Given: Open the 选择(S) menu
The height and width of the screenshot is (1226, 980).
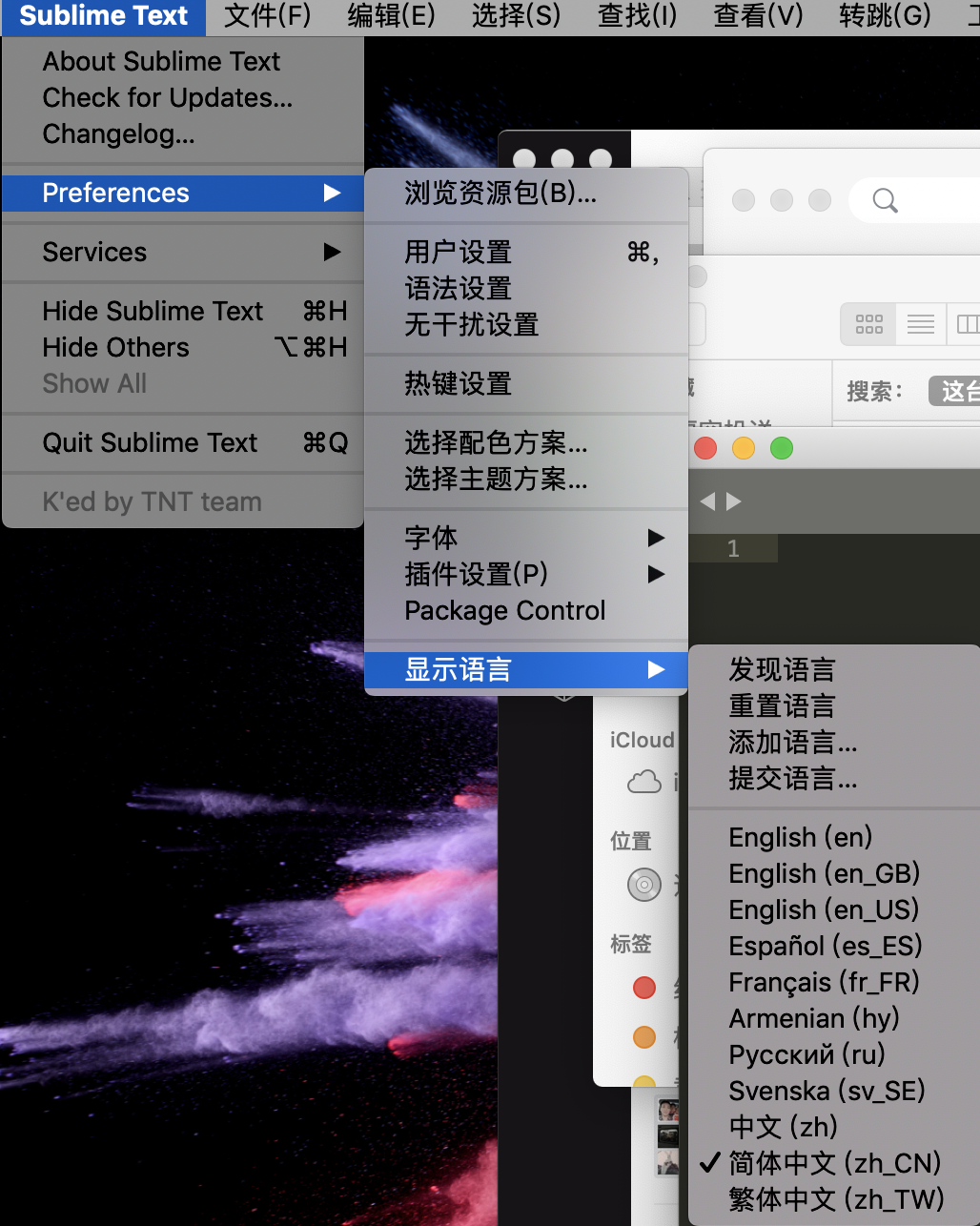Looking at the screenshot, I should tap(516, 16).
